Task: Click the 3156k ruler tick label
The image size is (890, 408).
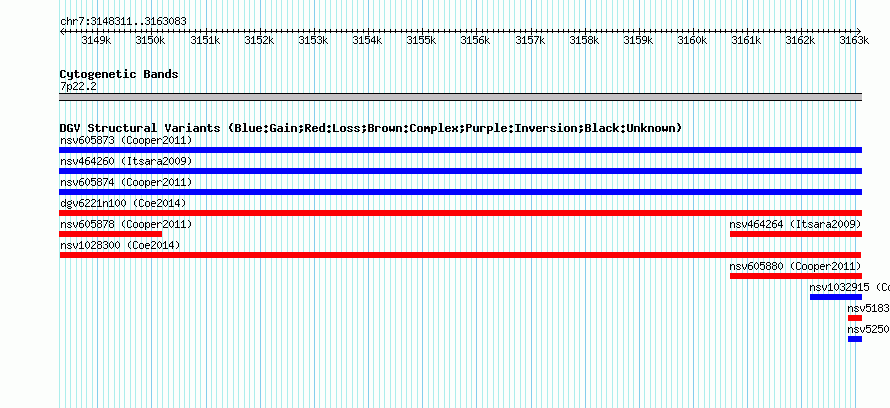Action: [476, 40]
